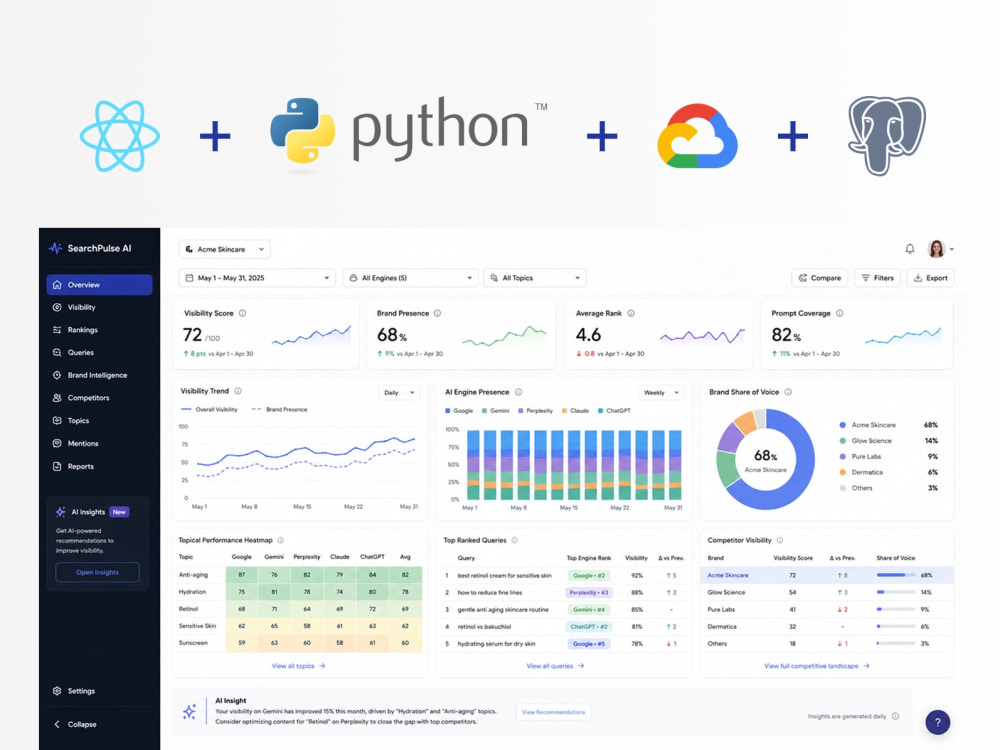This screenshot has width=1000, height=750.
Task: Click the PostgreSQL elephant logo
Action: (886, 136)
